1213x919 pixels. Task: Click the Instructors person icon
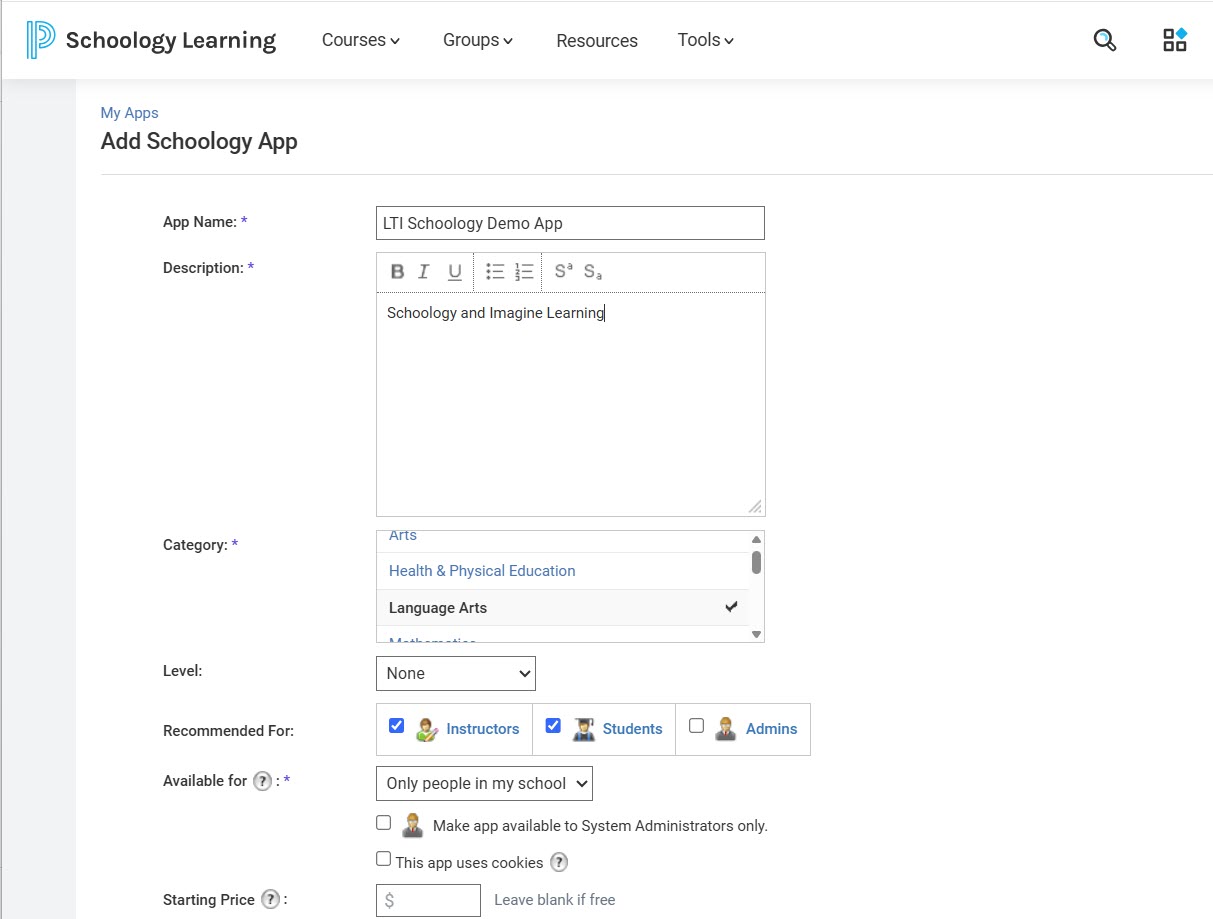click(x=428, y=729)
